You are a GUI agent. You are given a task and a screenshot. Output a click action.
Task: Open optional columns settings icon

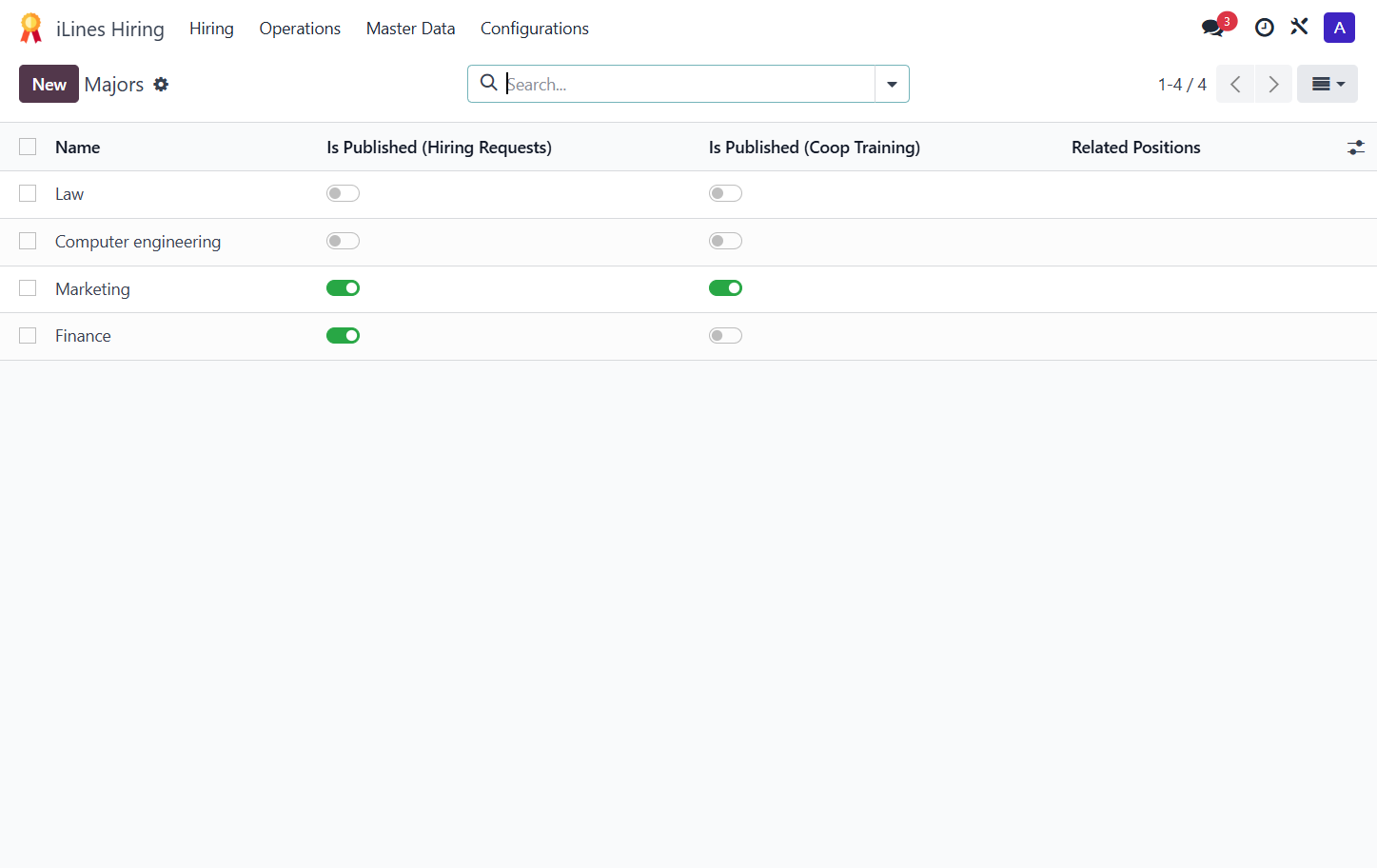click(1355, 148)
